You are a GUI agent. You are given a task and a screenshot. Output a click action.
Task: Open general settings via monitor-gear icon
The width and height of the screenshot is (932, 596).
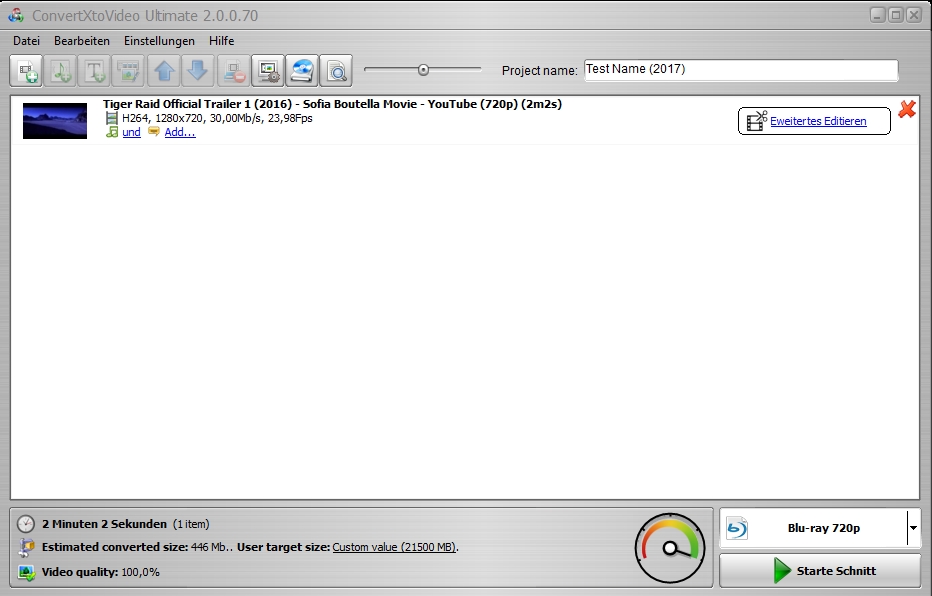click(x=268, y=71)
